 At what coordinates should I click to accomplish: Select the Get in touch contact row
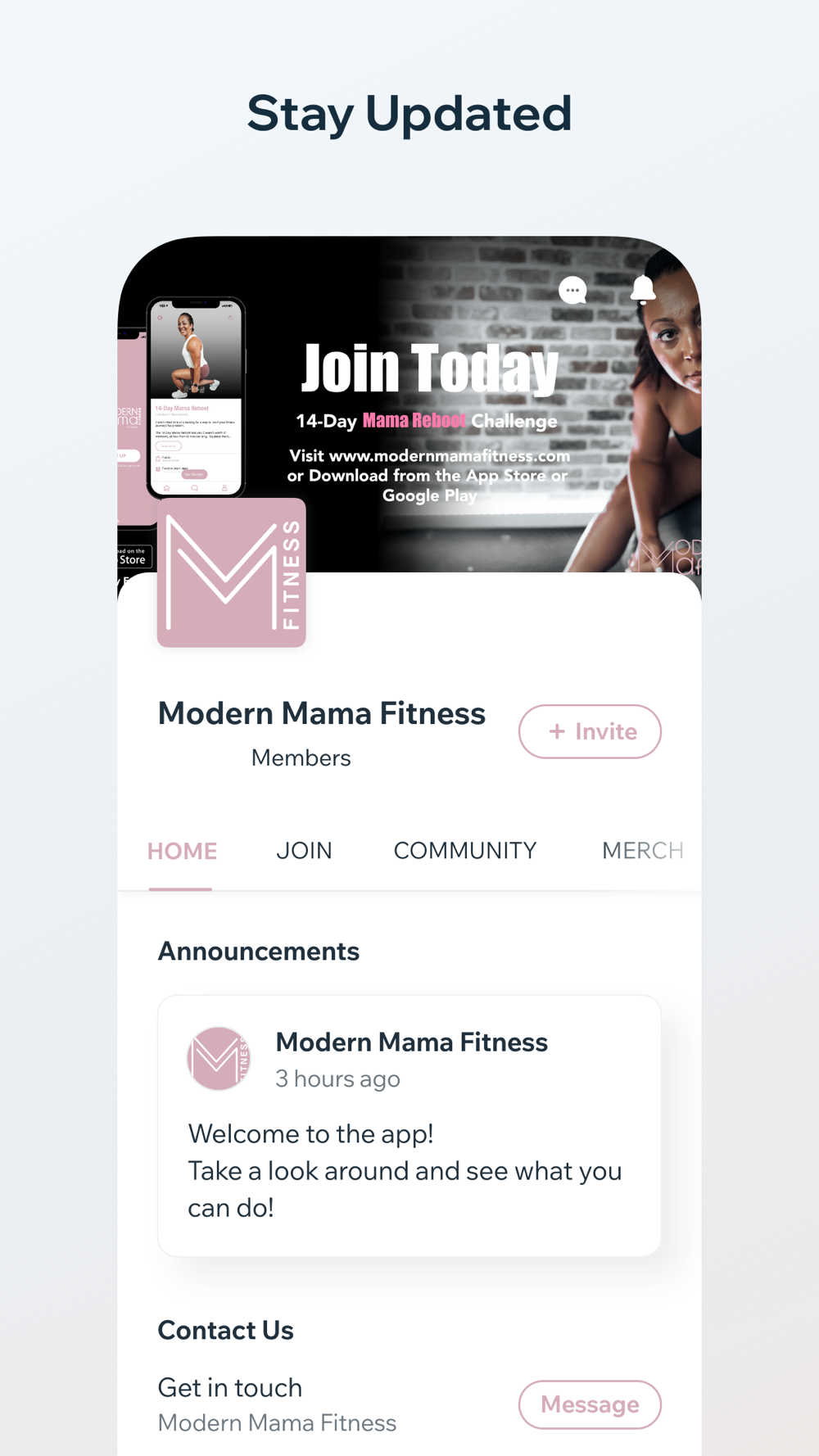409,1404
